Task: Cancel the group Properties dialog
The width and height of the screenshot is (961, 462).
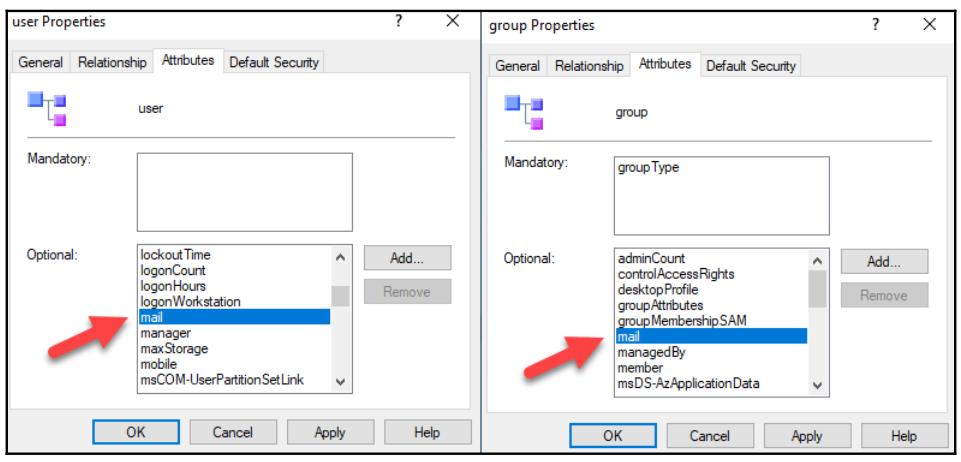Action: [x=708, y=437]
